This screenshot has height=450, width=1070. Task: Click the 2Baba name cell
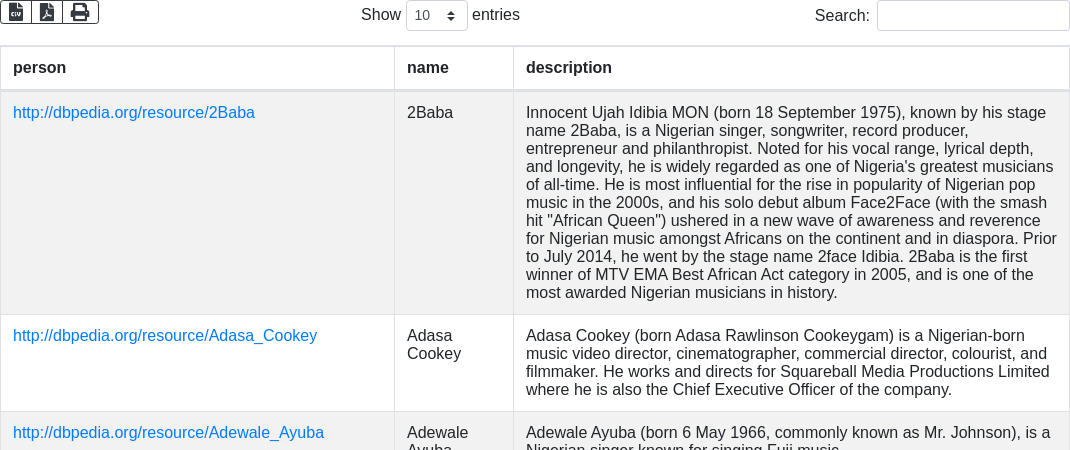coord(430,113)
